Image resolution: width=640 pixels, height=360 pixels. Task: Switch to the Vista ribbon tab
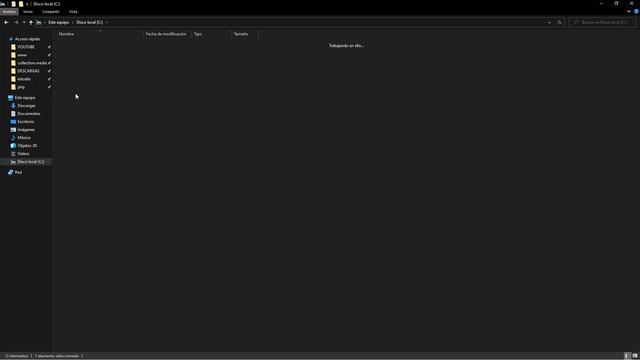tap(73, 11)
